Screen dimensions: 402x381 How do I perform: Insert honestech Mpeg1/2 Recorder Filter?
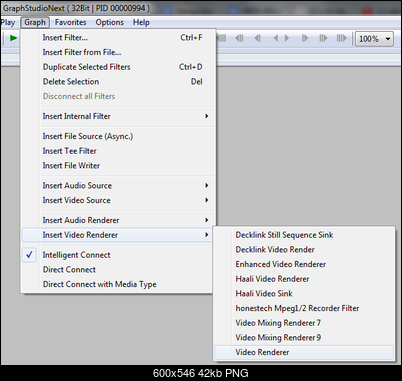304,308
